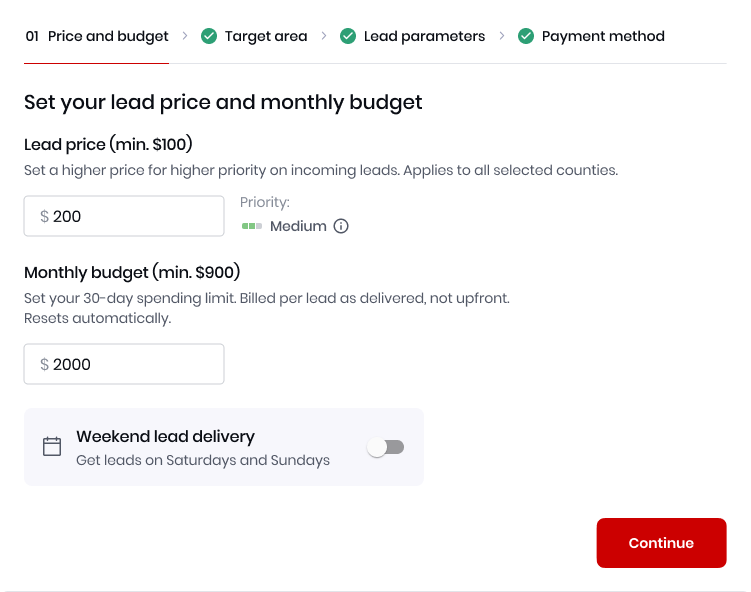Focus the Monthly budget input showing 2000
Screen dimensions: 751x592
coord(124,364)
